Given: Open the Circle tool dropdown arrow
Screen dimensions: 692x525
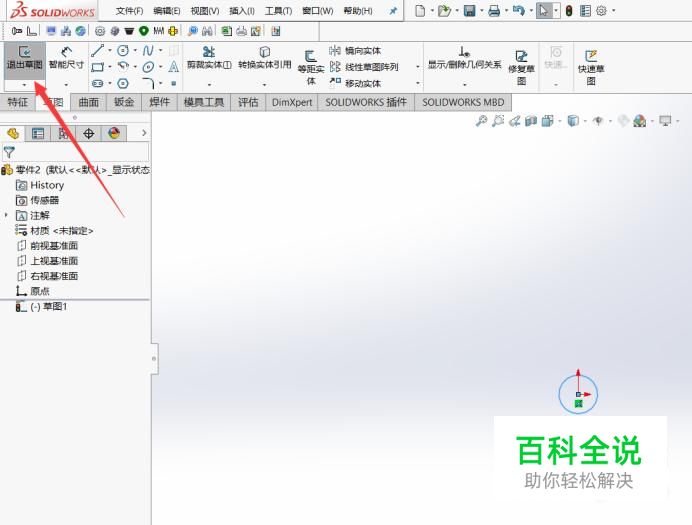Looking at the screenshot, I should pos(135,50).
